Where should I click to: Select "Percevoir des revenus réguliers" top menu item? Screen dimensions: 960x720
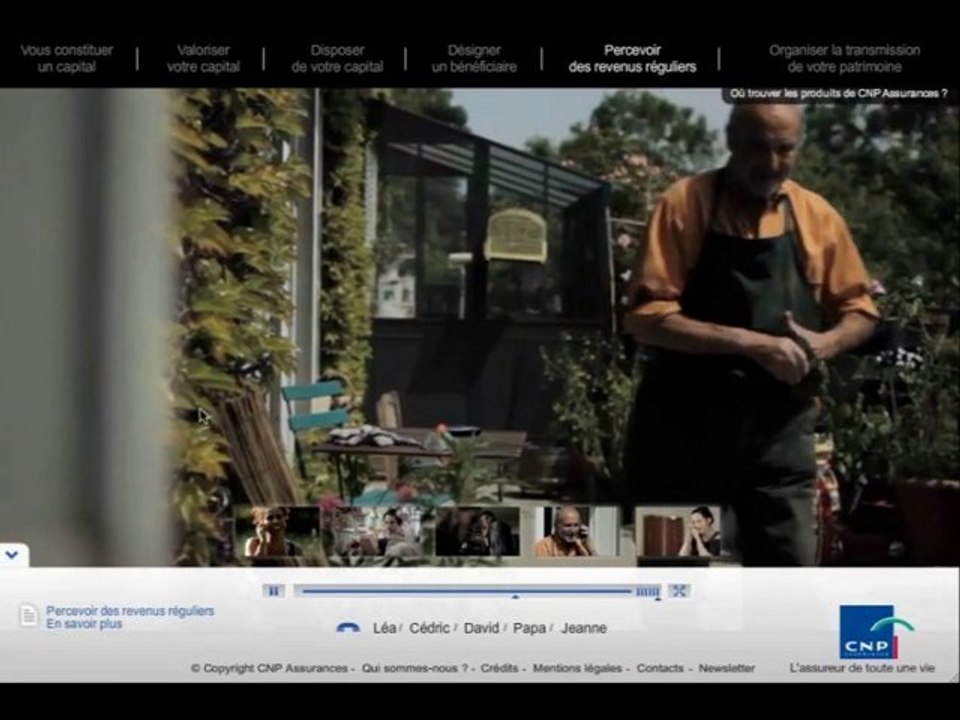click(x=632, y=58)
